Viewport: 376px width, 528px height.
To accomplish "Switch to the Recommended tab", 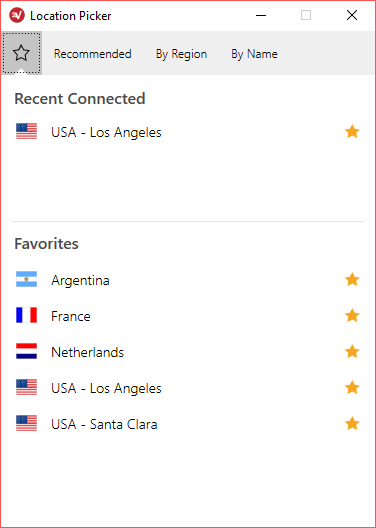I will (93, 54).
